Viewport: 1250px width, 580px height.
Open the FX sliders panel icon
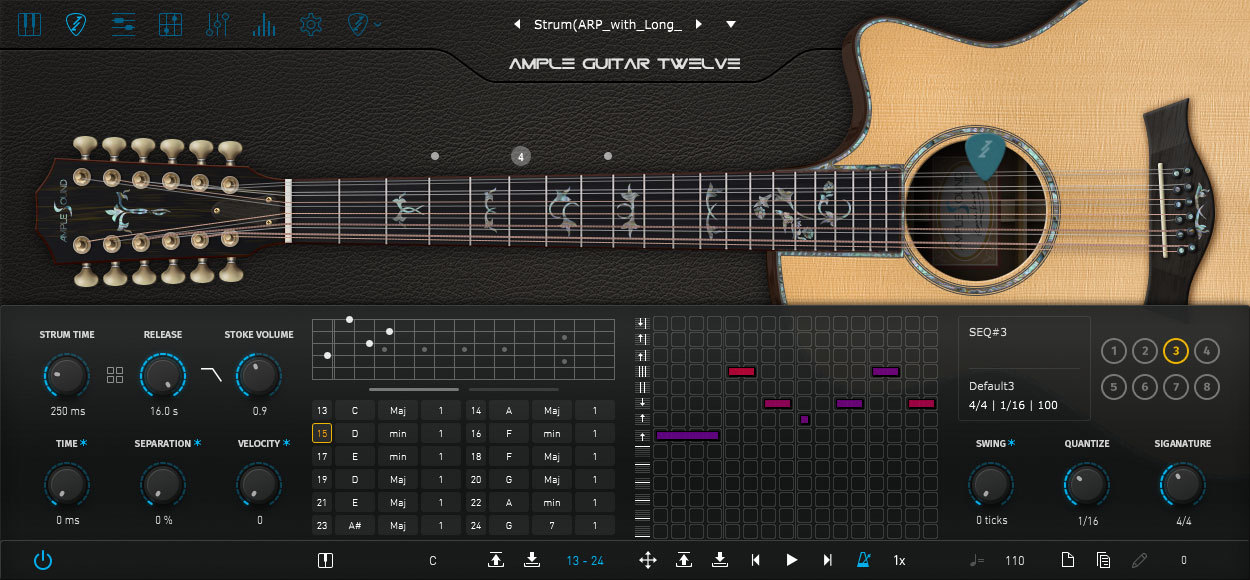coord(217,24)
